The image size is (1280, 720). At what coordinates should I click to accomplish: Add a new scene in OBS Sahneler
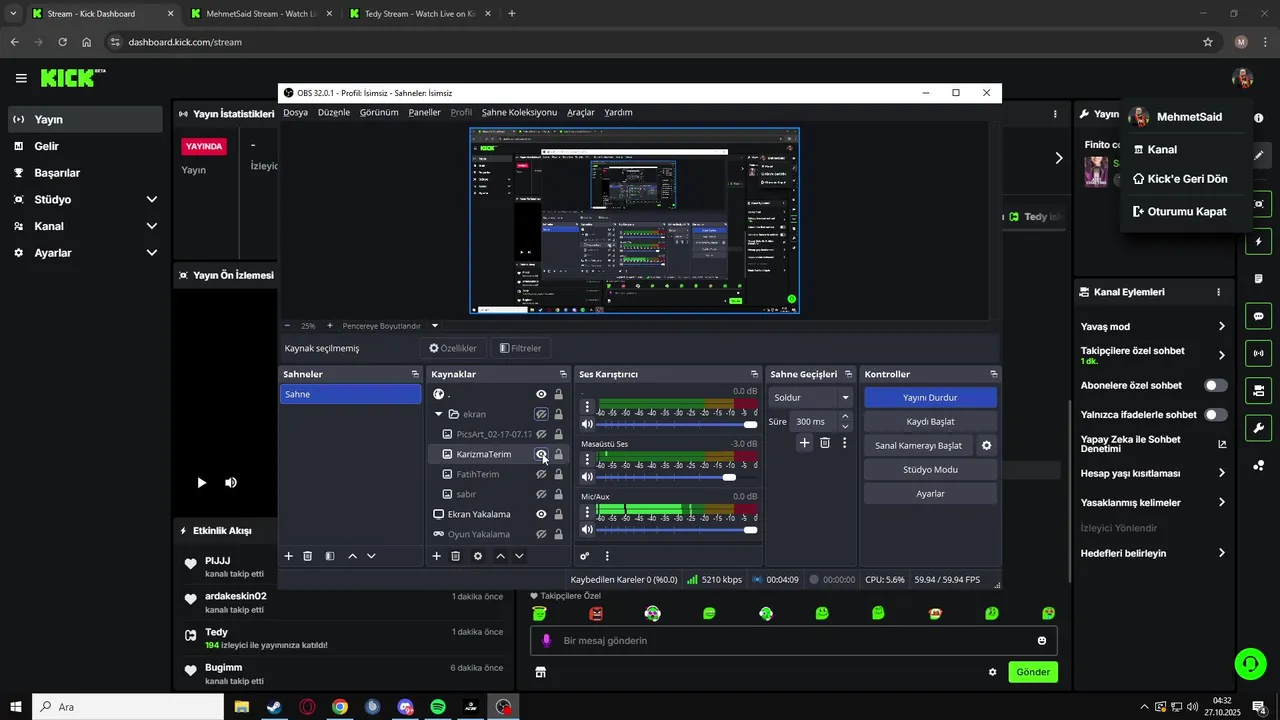288,556
